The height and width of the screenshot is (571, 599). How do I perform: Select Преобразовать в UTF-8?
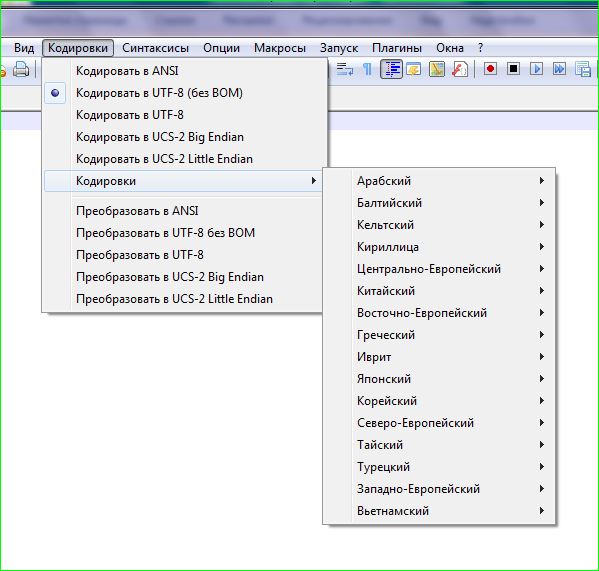pyautogui.click(x=182, y=255)
